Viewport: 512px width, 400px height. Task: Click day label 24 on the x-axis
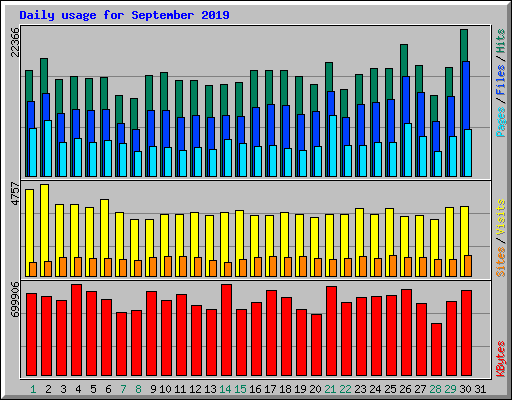[x=375, y=389]
